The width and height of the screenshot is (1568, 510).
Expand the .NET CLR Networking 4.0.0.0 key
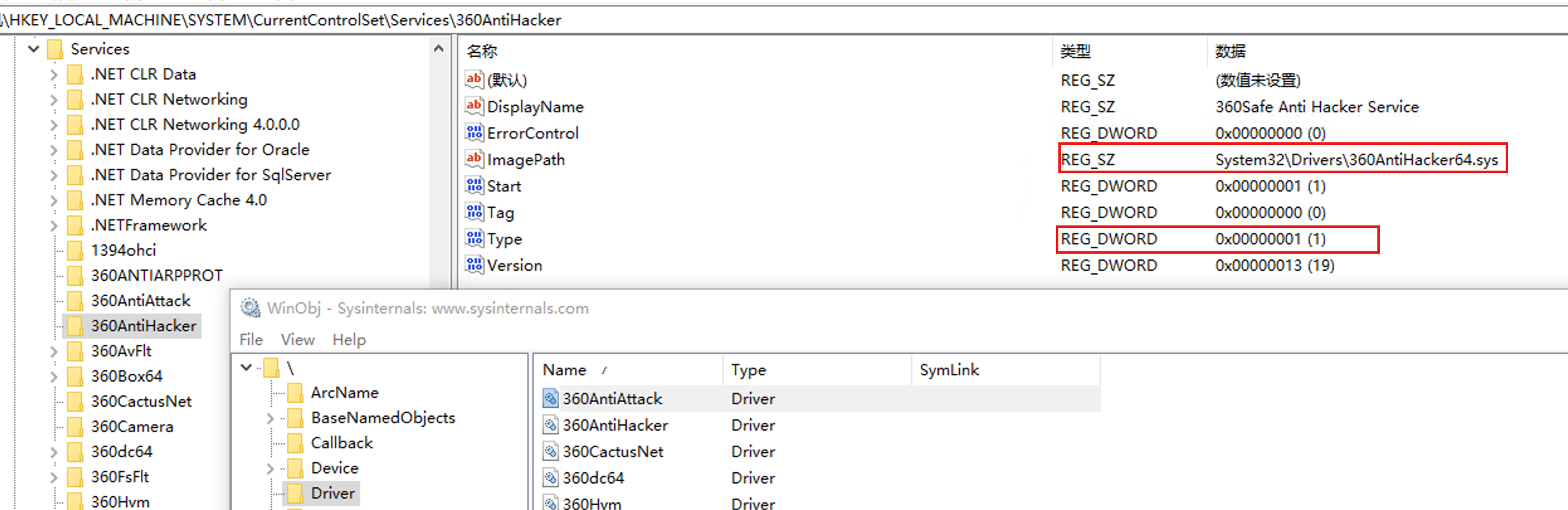53,125
